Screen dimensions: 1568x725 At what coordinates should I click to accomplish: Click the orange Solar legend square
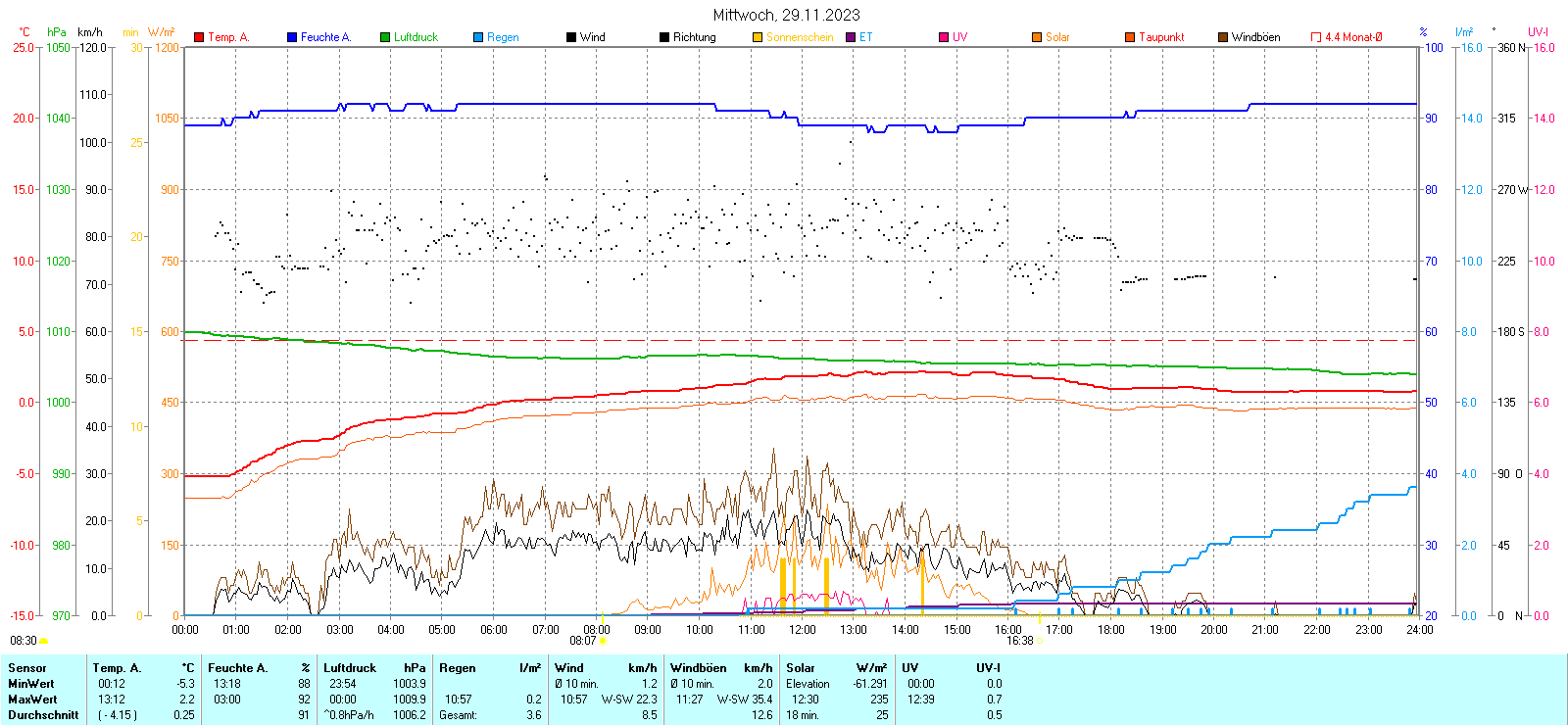(x=1037, y=37)
